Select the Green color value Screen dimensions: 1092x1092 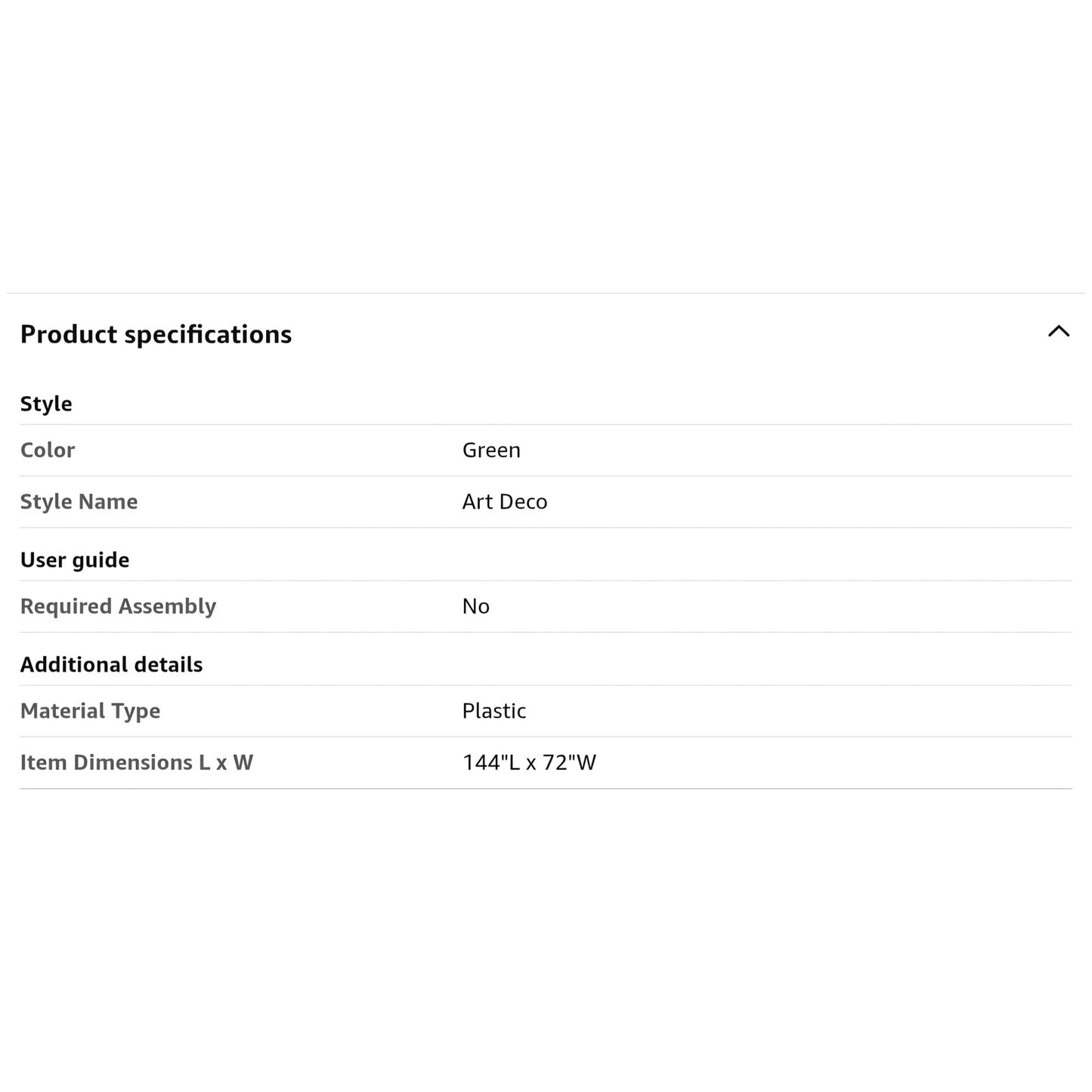(491, 450)
